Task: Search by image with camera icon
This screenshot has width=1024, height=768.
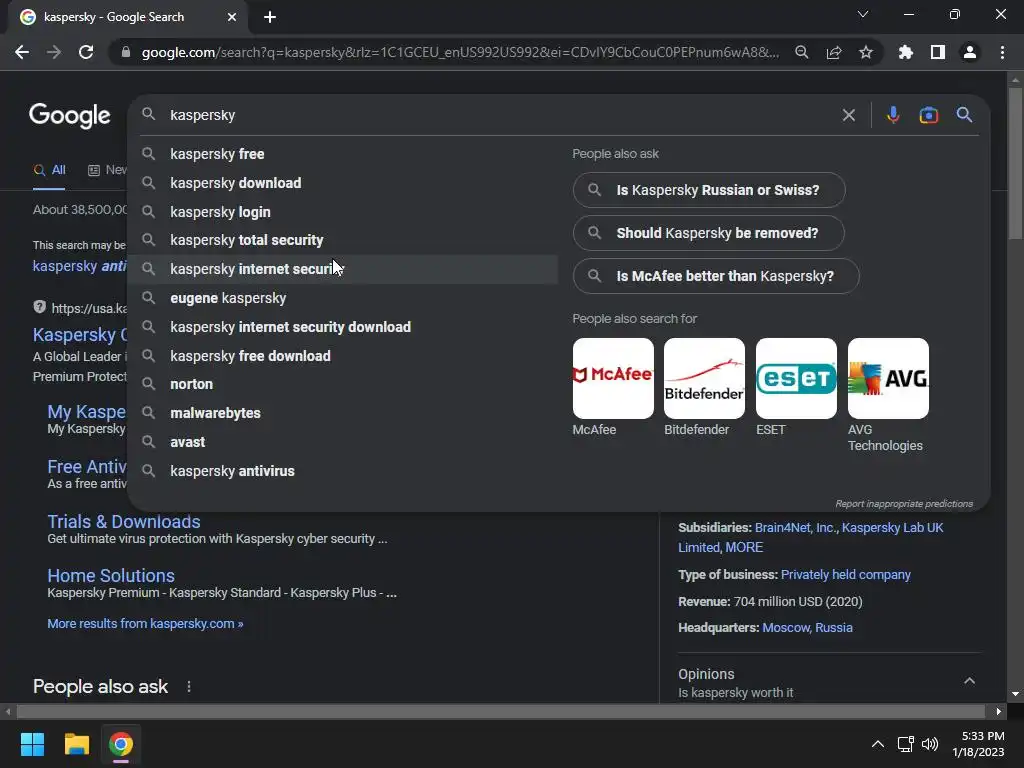Action: 929,115
